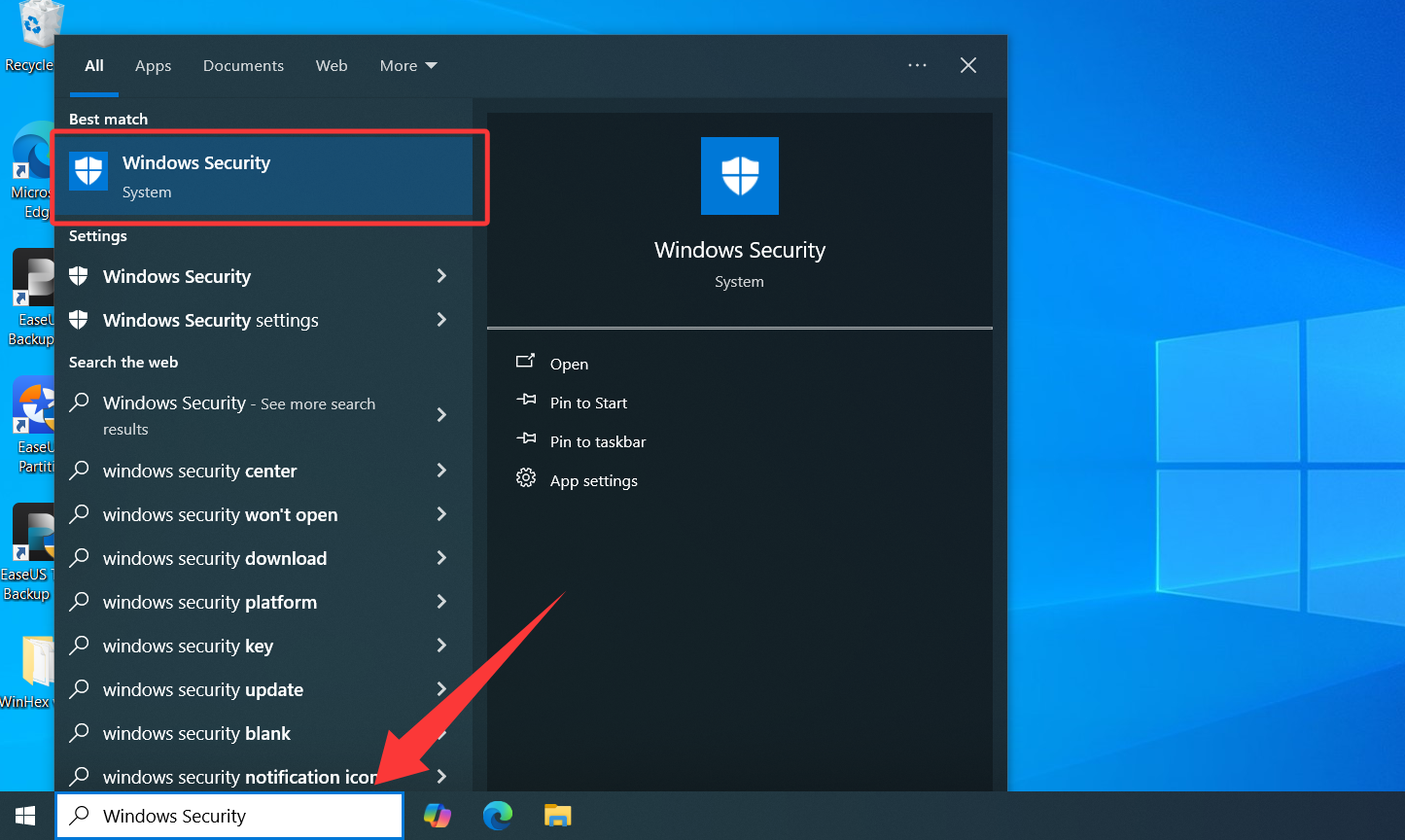Click the large Windows Security shield in preview pane
This screenshot has width=1405, height=840.
pyautogui.click(x=740, y=176)
